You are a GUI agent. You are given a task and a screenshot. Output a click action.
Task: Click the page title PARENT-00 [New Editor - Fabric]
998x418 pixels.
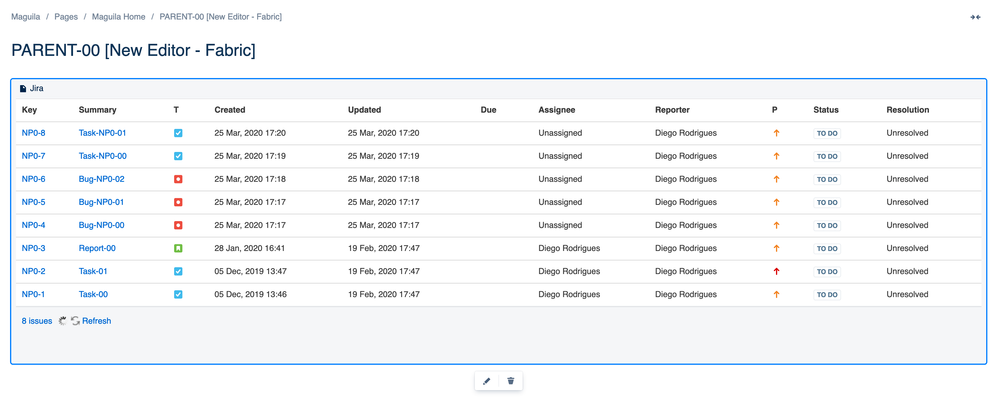[134, 51]
